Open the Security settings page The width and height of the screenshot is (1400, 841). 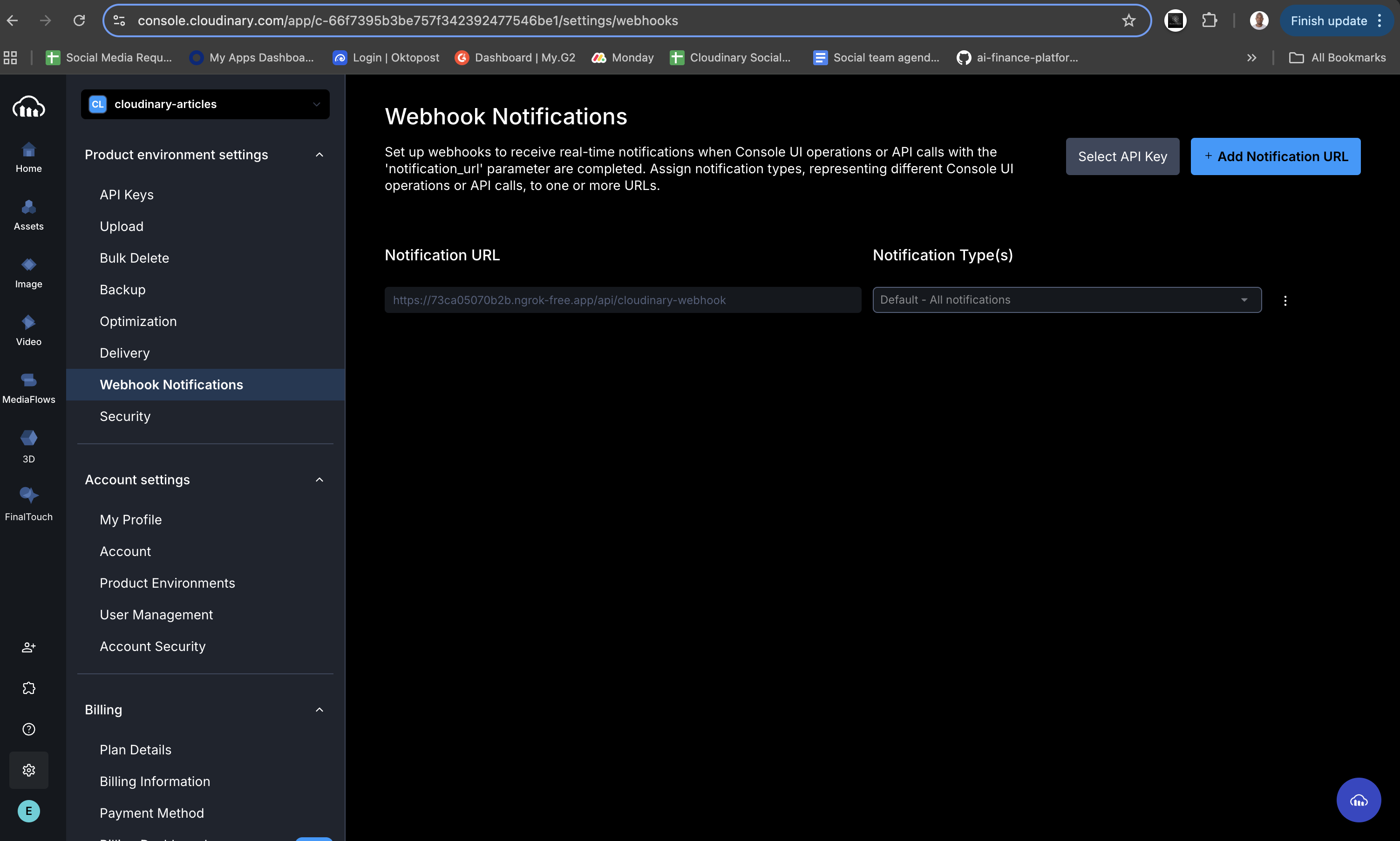click(125, 416)
